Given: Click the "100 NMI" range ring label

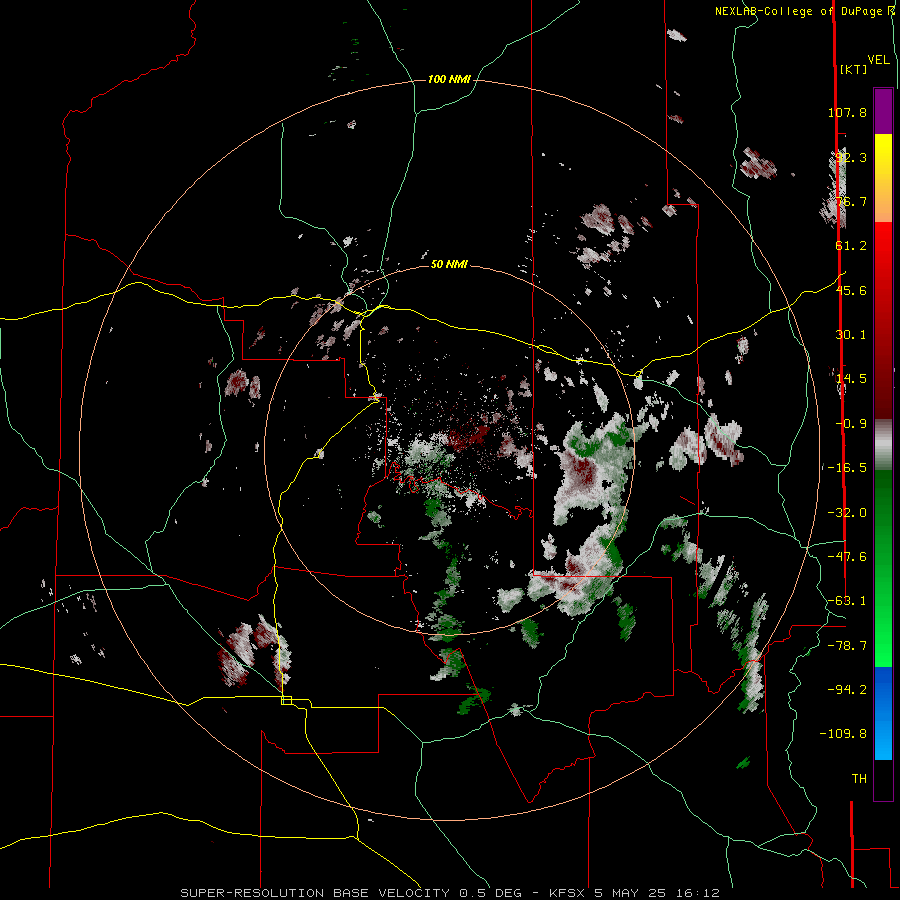Looking at the screenshot, I should [449, 79].
